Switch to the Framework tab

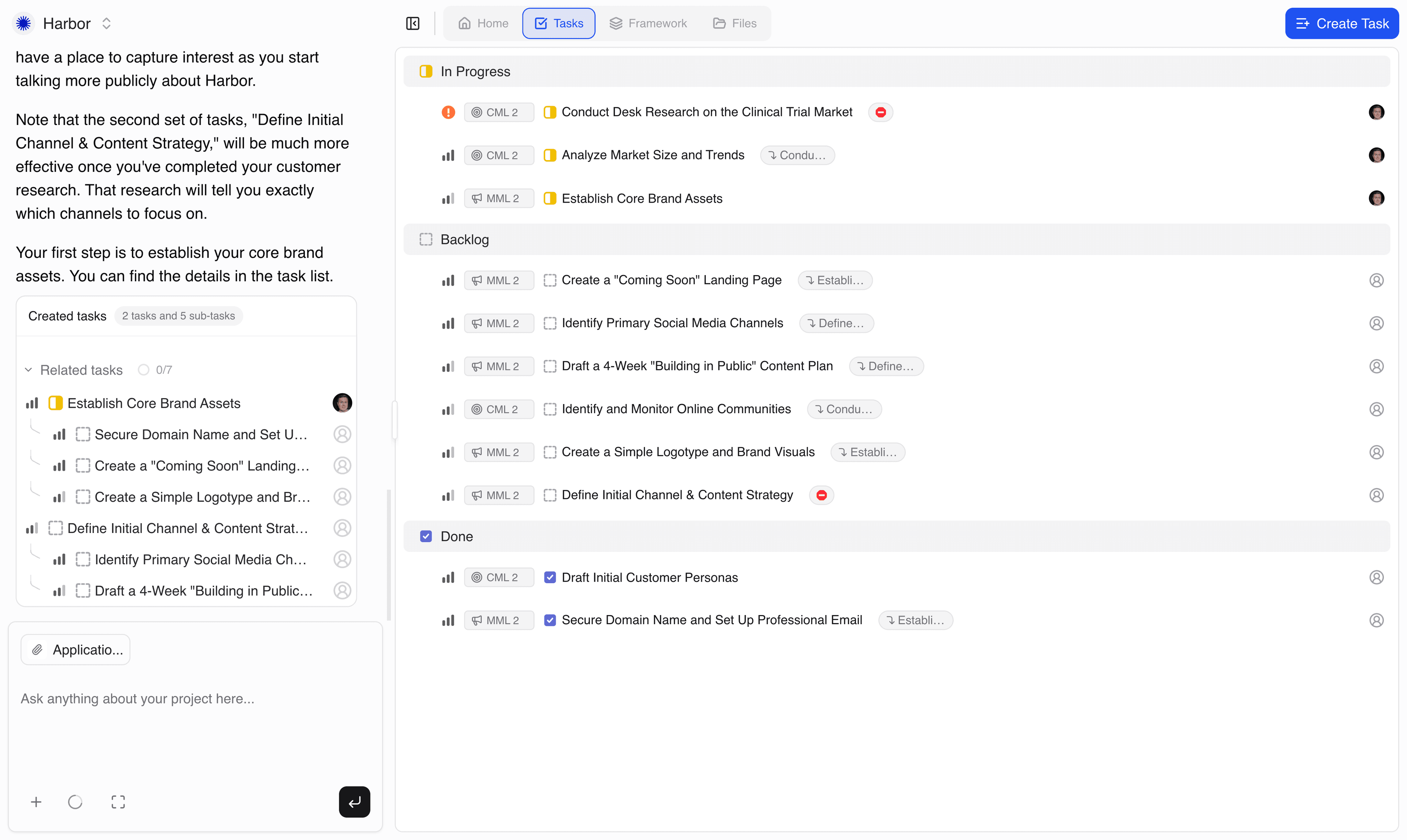(x=649, y=23)
